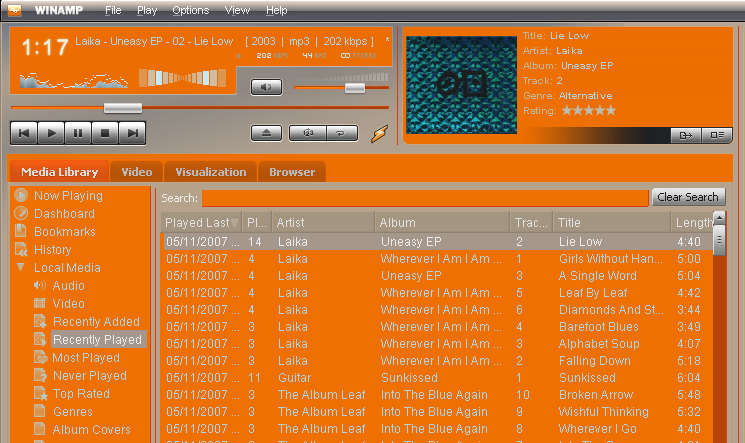Click the volume slider handle
Viewport: 745px width, 443px height.
[x=354, y=88]
